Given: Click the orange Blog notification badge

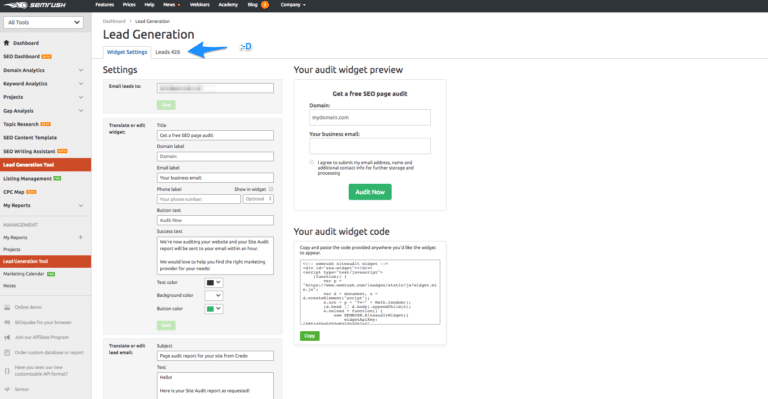Looking at the screenshot, I should point(265,5).
